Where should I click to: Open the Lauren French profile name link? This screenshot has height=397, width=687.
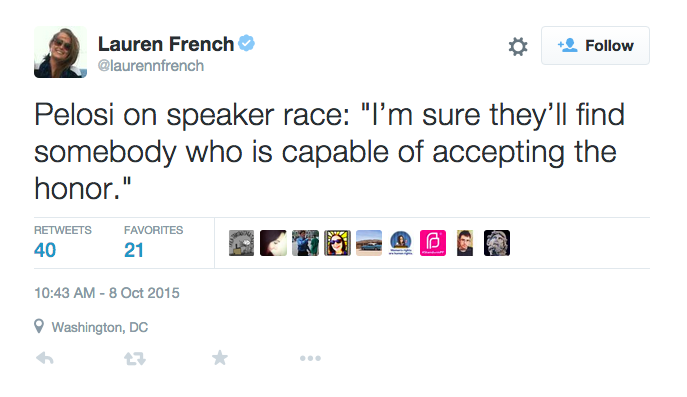click(x=166, y=44)
